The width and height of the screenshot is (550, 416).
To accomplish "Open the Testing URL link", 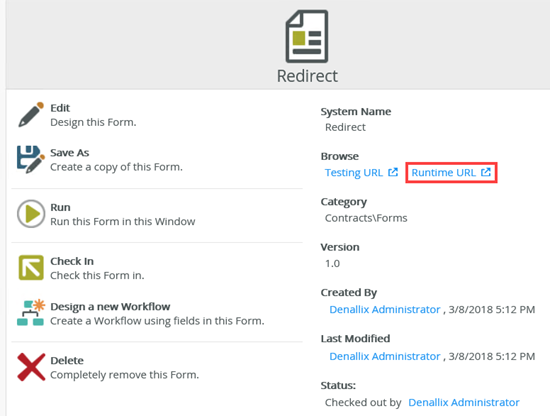I will pos(354,173).
